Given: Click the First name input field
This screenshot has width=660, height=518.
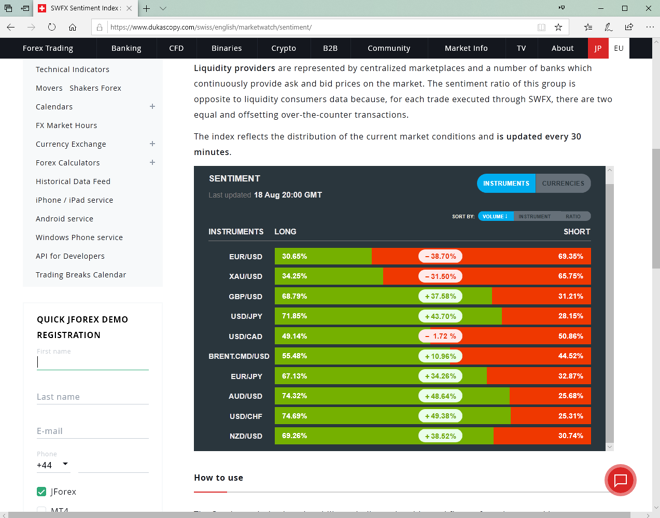Looking at the screenshot, I should [93, 362].
